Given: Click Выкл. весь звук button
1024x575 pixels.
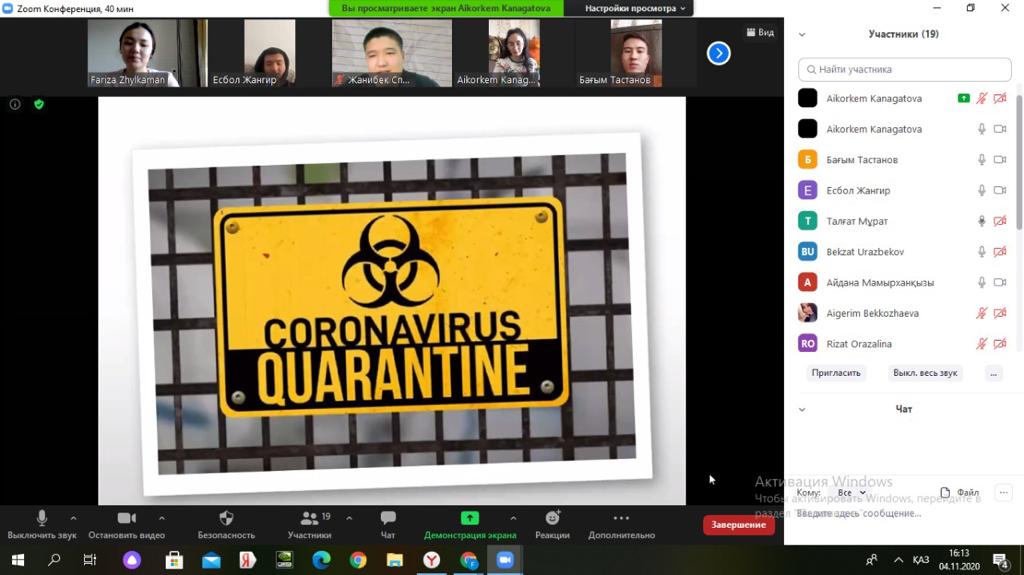Looking at the screenshot, I should tap(925, 373).
